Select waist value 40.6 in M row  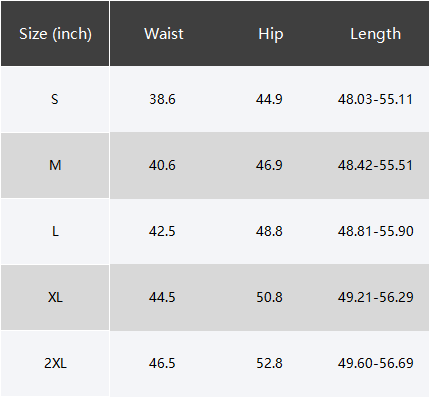point(162,165)
